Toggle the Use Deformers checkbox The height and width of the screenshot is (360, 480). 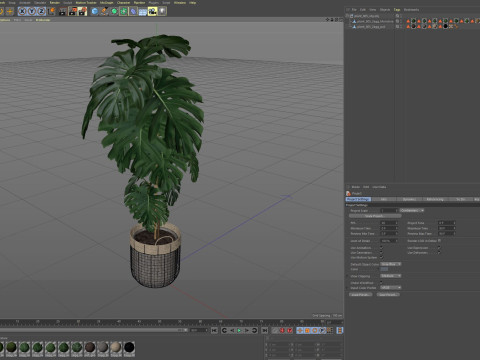439,253
